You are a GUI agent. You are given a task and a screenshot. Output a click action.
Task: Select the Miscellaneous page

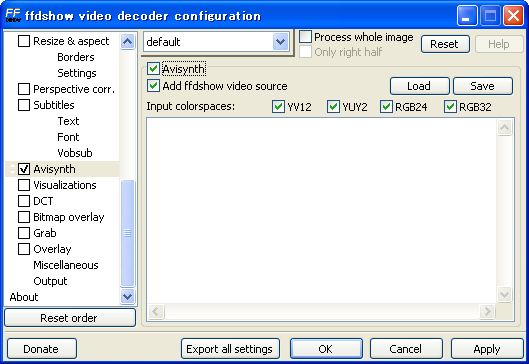tap(66, 265)
